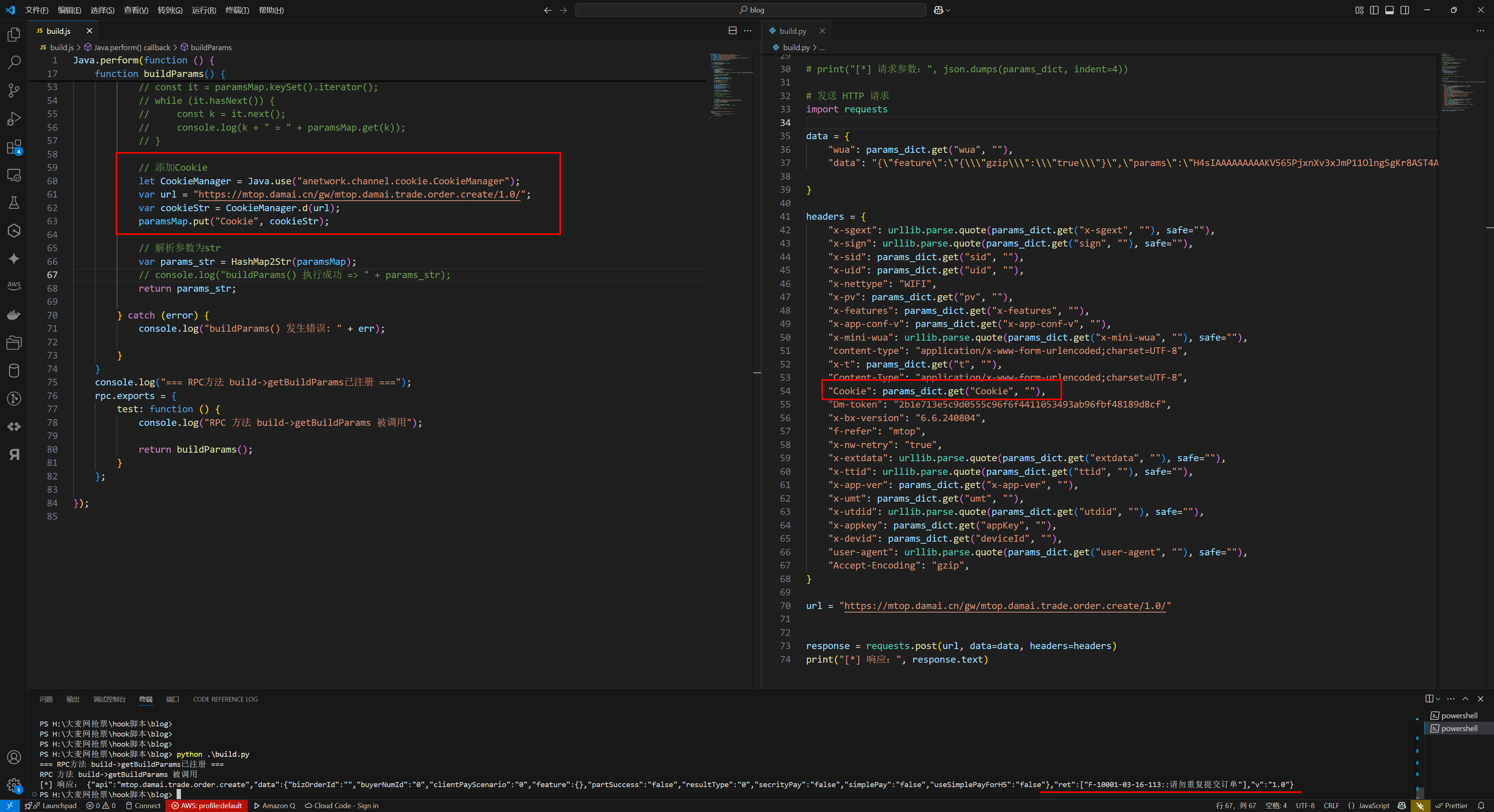The image size is (1494, 812).
Task: Open the Search view in activity bar
Action: coord(14,62)
